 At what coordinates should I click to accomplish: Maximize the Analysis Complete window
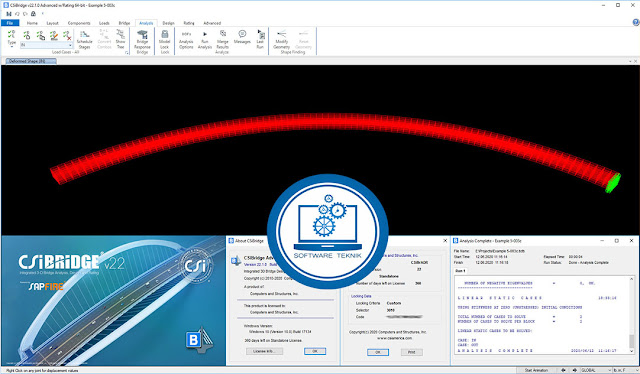pyautogui.click(x=617, y=241)
